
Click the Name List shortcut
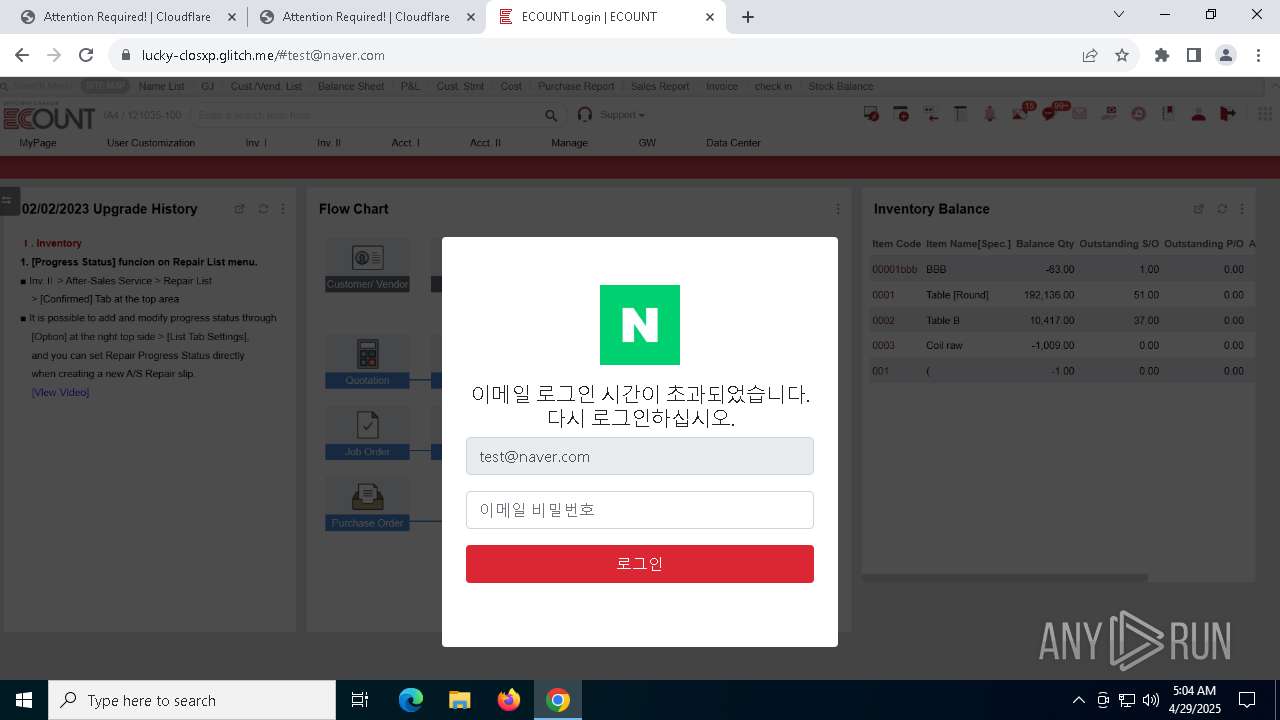(x=161, y=86)
